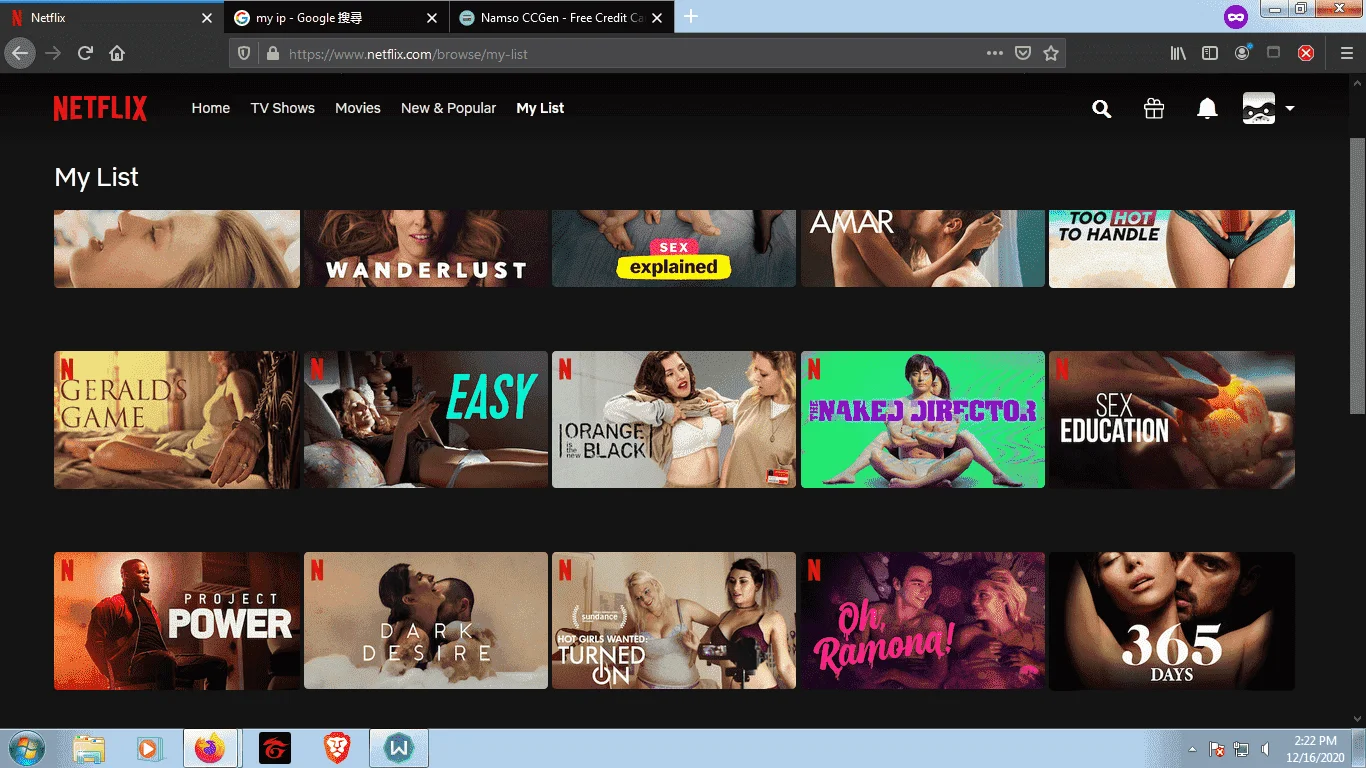Open the Project Power card
The image size is (1366, 768).
(x=177, y=621)
